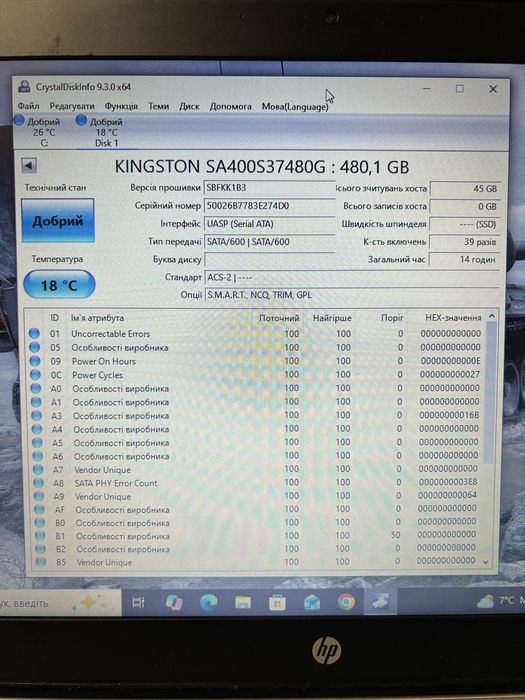Select the Power Cycles attribute name
The width and height of the screenshot is (525, 700).
click(x=97, y=375)
